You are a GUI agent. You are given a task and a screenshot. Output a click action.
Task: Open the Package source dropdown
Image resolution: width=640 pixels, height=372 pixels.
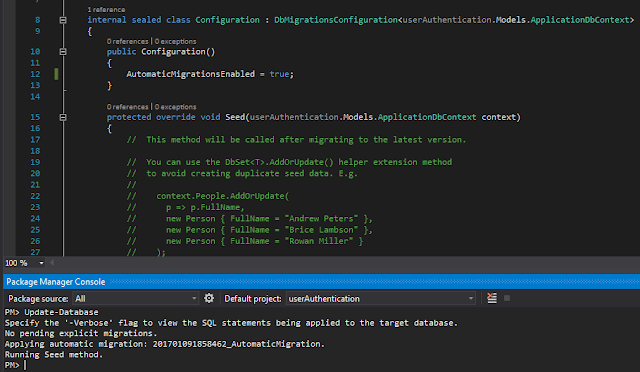click(136, 298)
